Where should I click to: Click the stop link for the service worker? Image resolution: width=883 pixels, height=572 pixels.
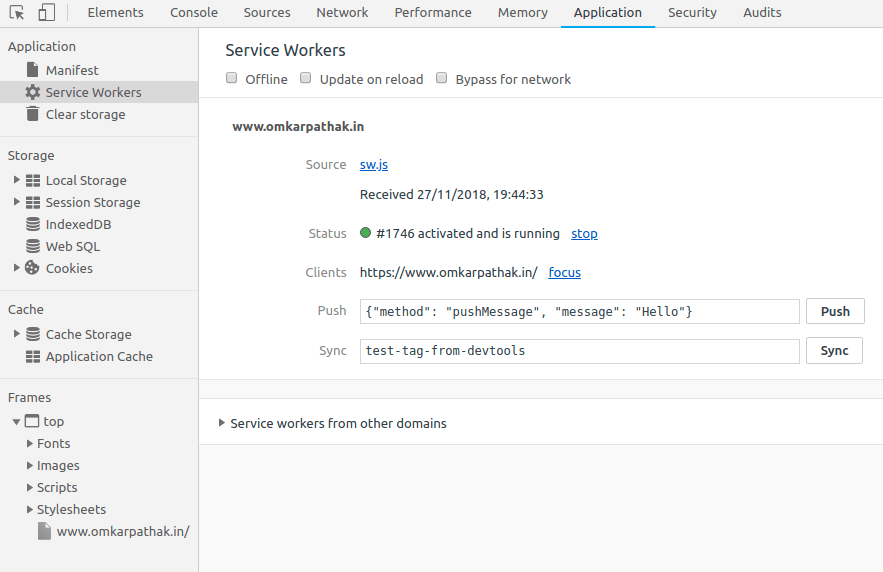584,234
